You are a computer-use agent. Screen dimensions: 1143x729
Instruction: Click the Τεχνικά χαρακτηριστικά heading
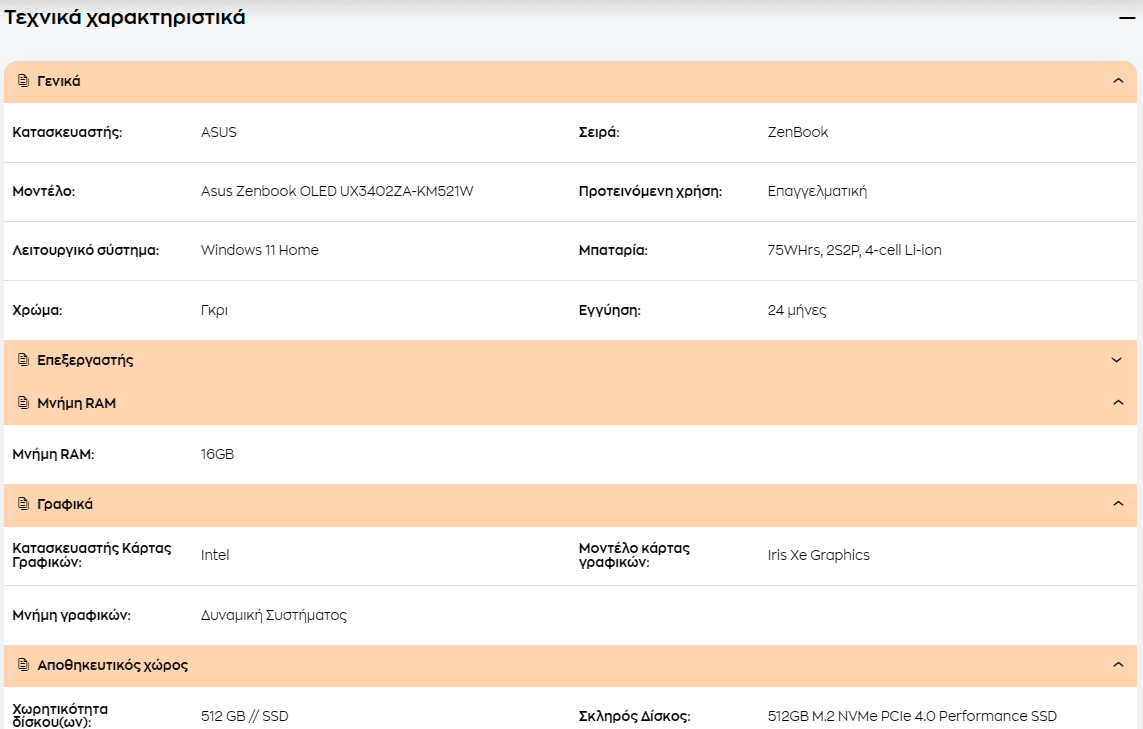click(x=125, y=17)
